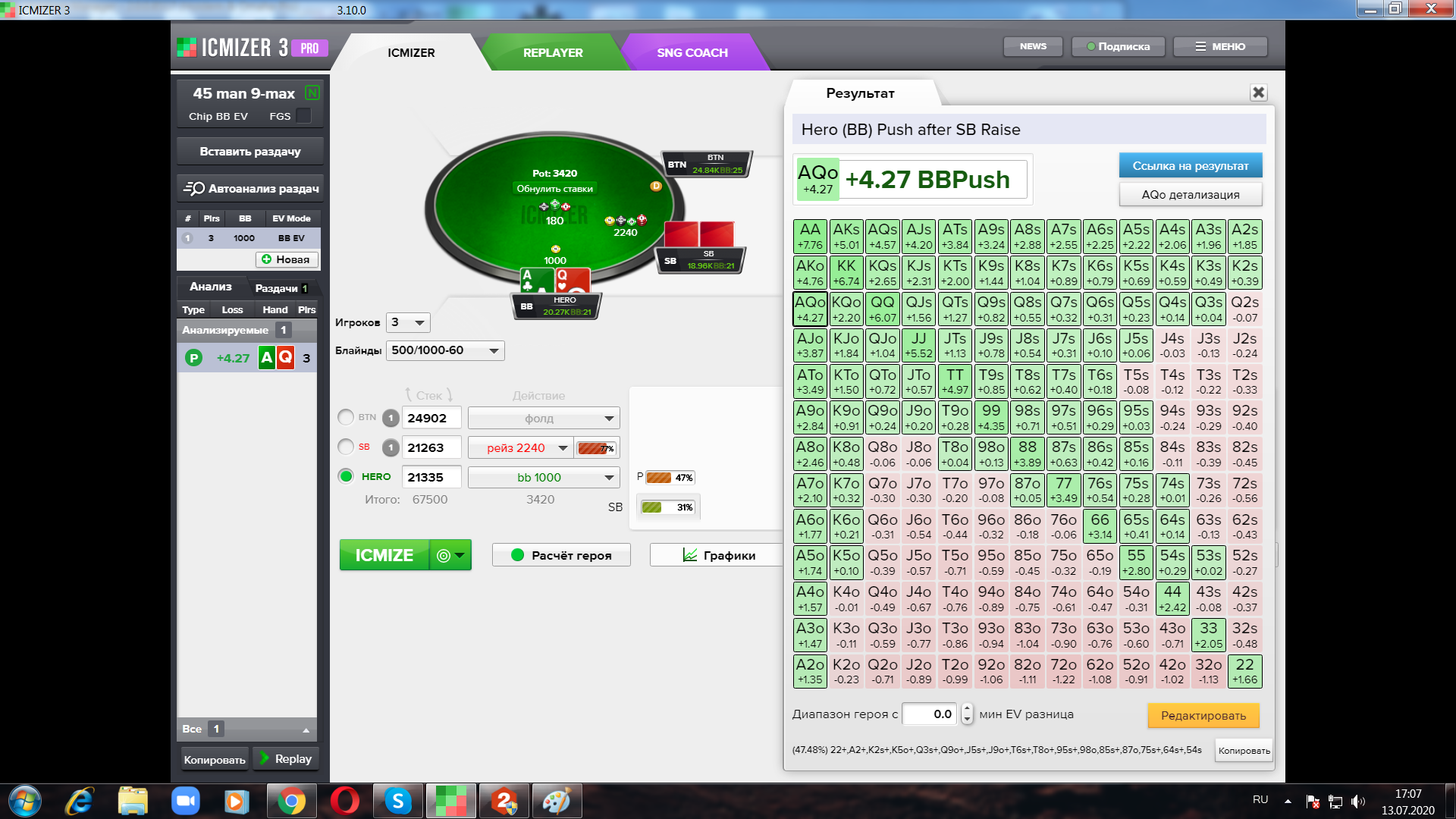The image size is (1456, 819).
Task: Open File Explorer from taskbar
Action: tap(133, 801)
